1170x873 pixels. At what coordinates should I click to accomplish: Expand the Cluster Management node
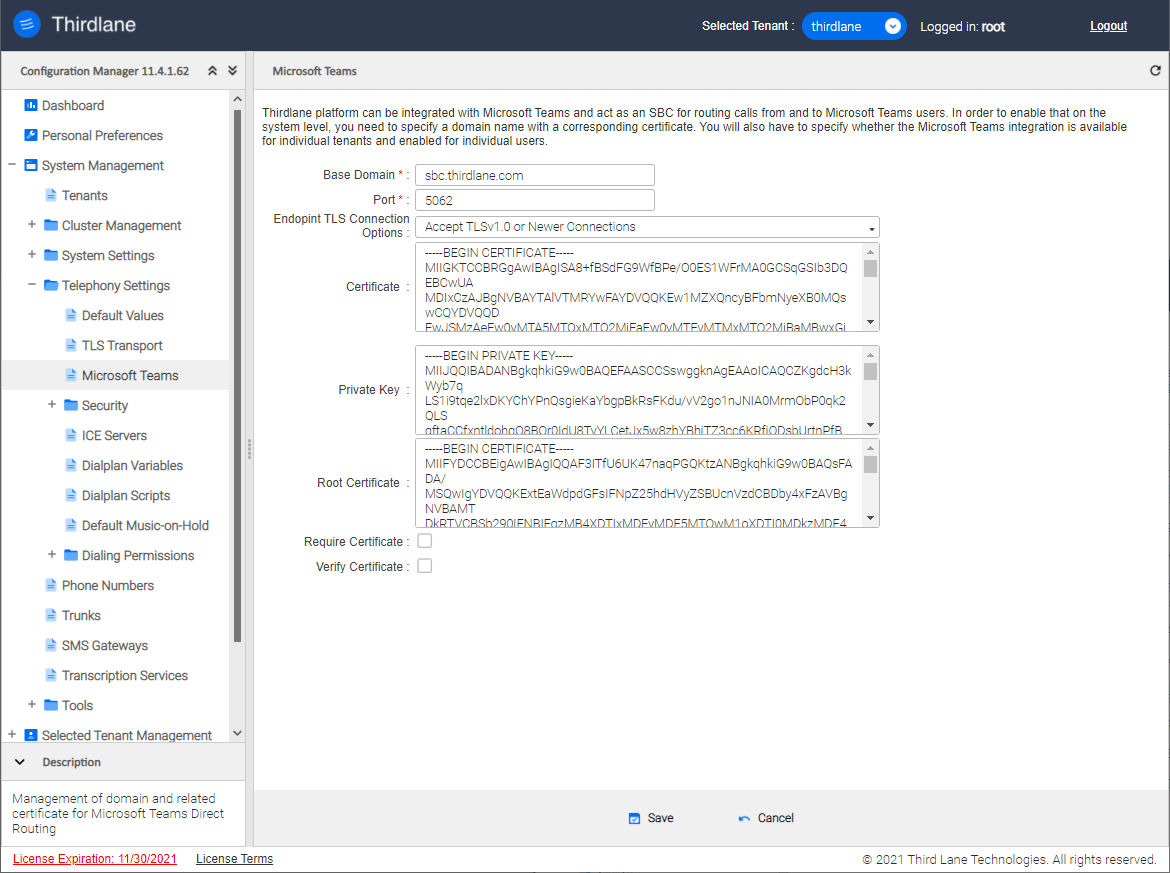[31, 224]
